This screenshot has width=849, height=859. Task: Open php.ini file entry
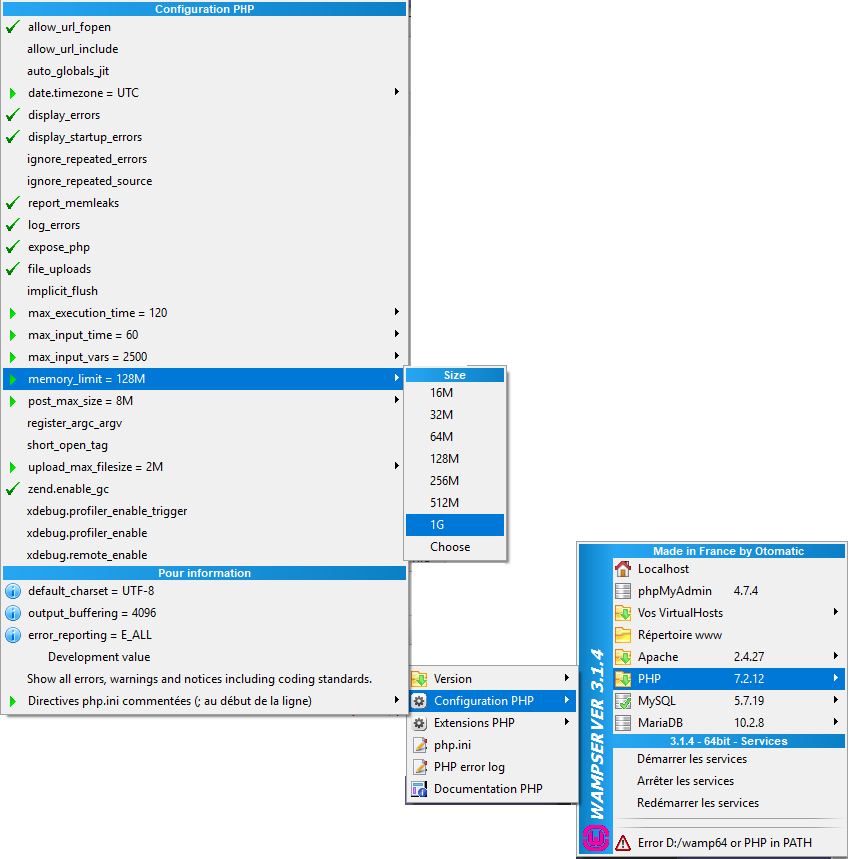click(x=492, y=745)
